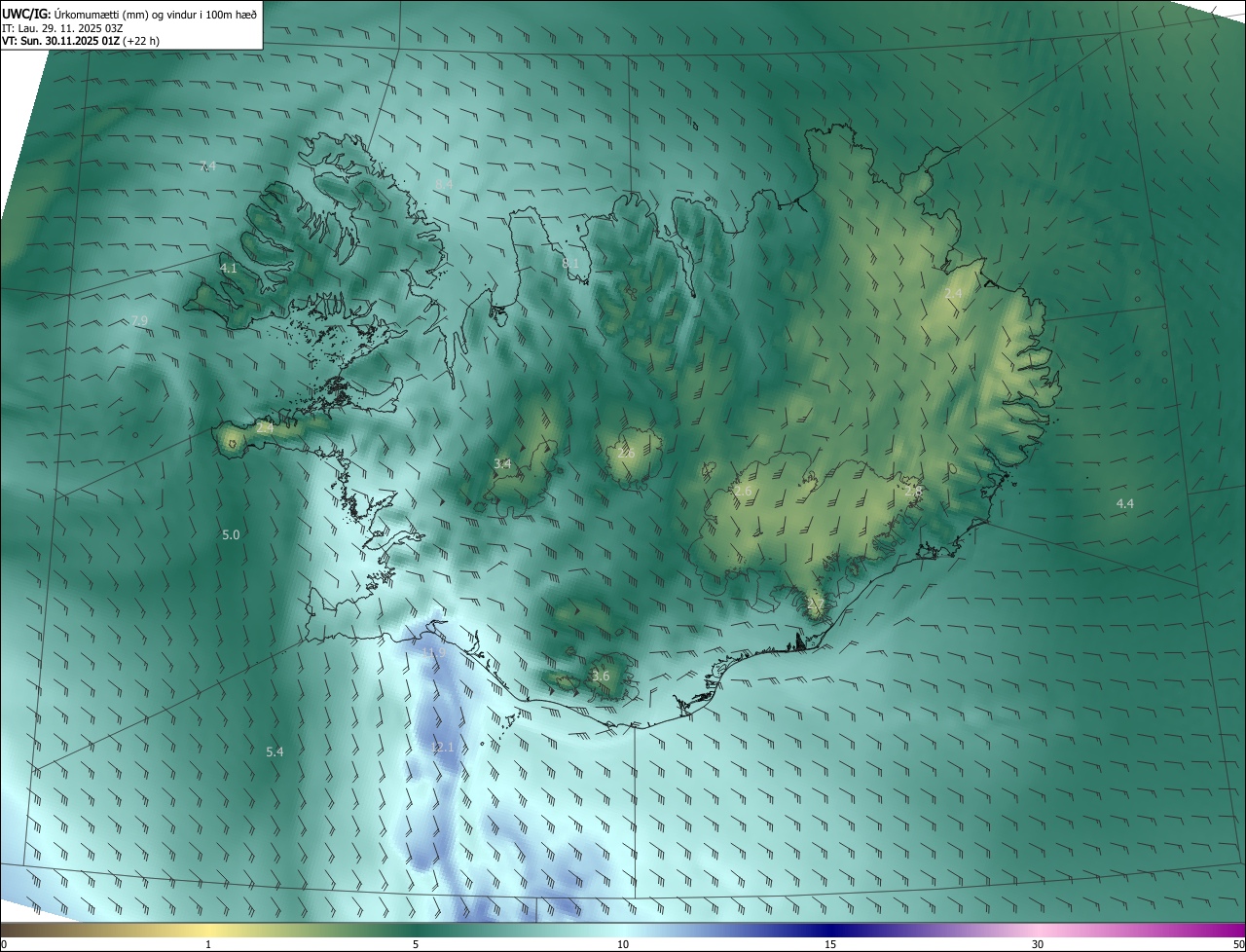Image resolution: width=1246 pixels, height=952 pixels.
Task: Click the 30 tick on the color scale
Action: pos(1038,944)
